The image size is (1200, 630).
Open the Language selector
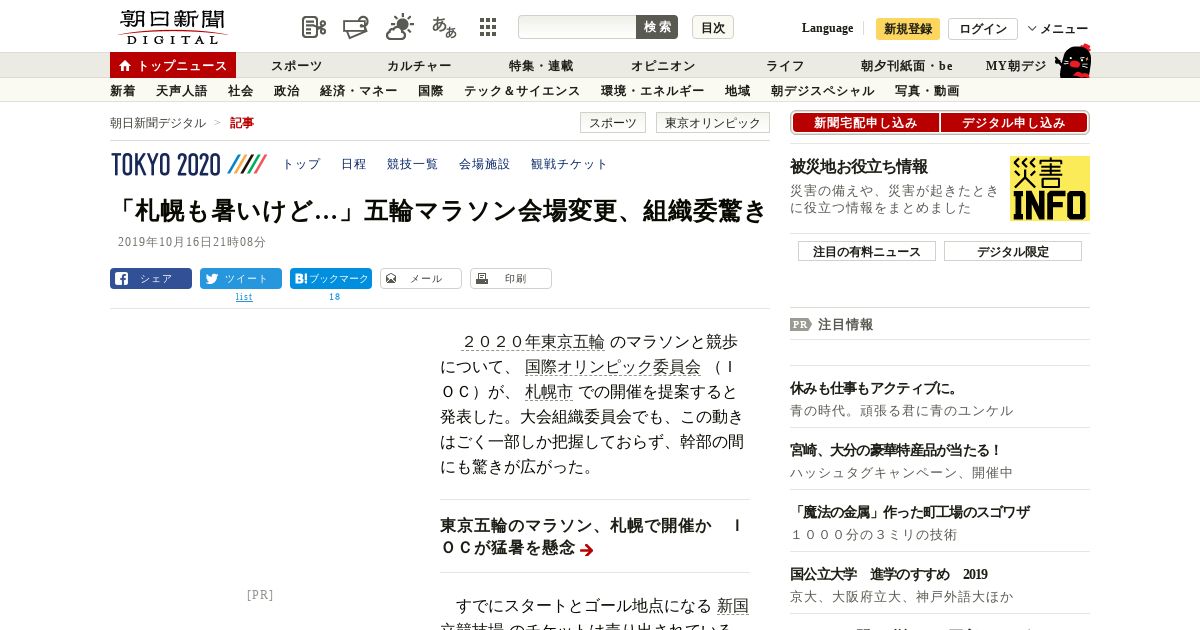(827, 28)
